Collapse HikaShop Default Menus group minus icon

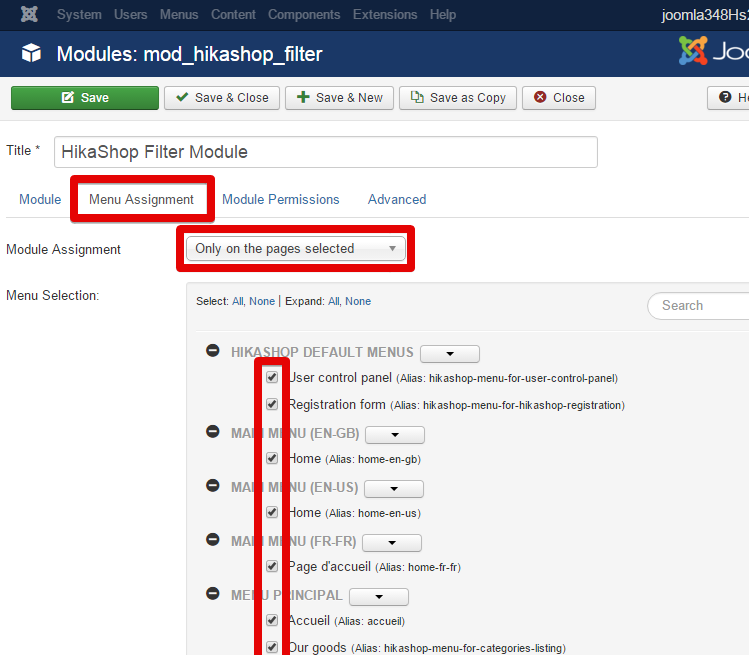pyautogui.click(x=213, y=351)
